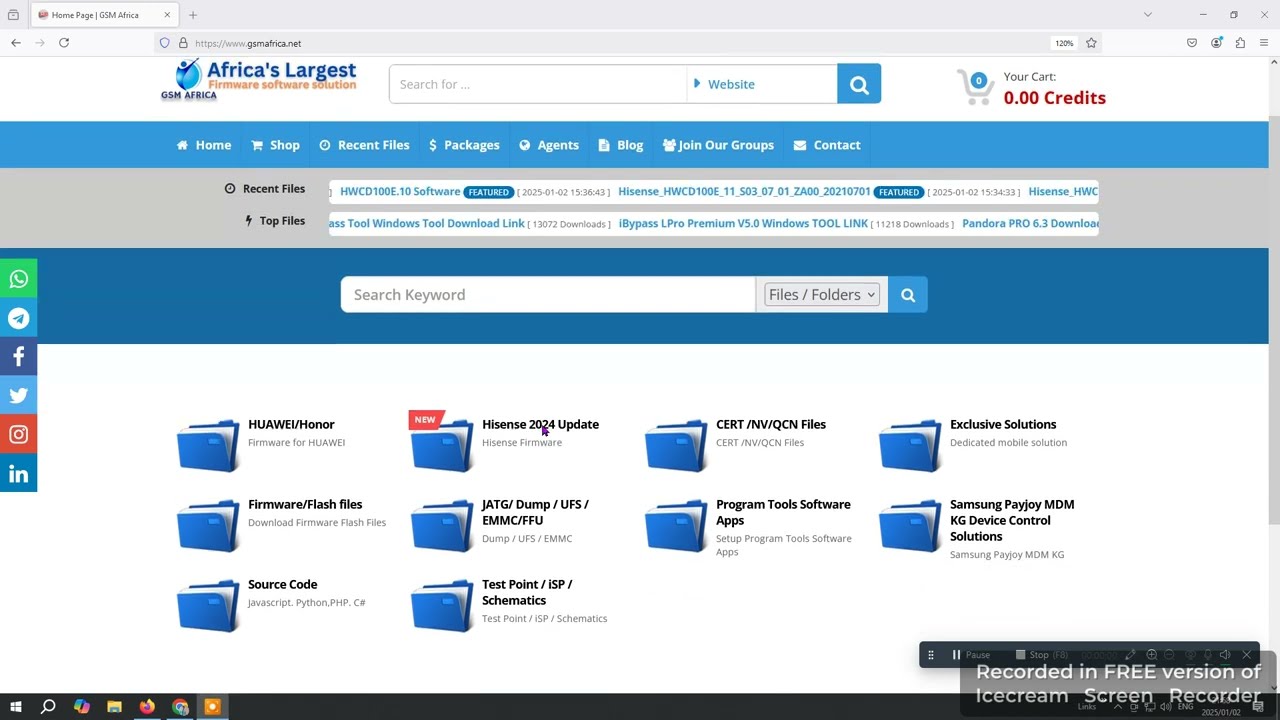Bookmark this page with the star icon

[x=1091, y=43]
